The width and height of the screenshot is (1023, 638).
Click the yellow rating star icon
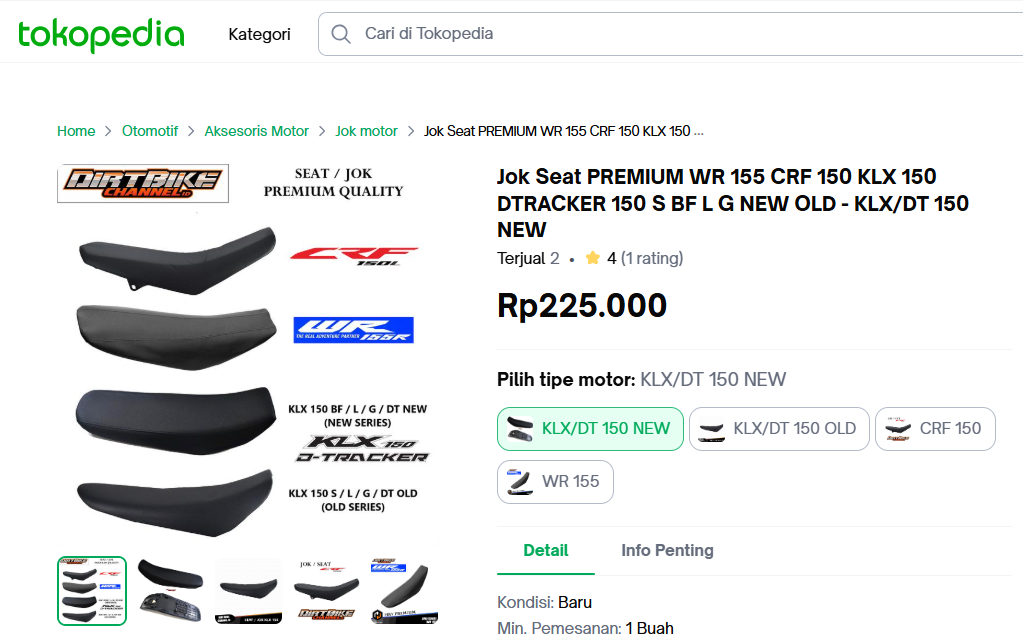coord(593,258)
